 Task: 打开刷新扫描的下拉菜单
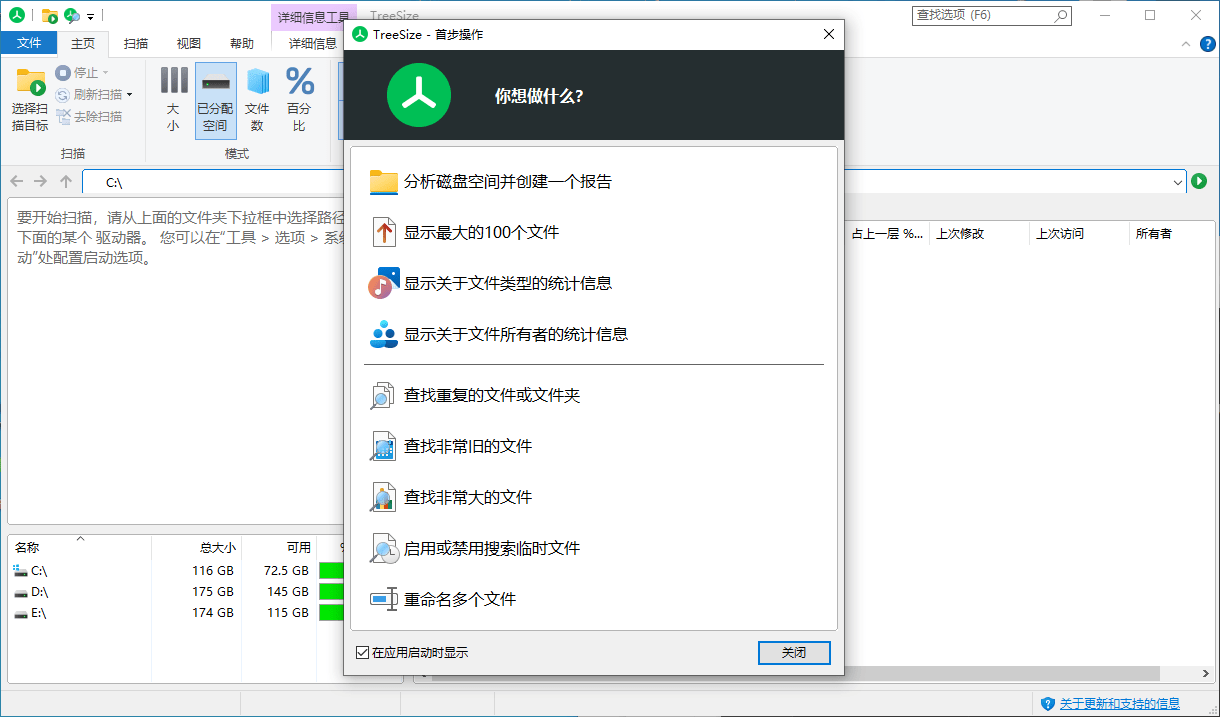pos(131,92)
